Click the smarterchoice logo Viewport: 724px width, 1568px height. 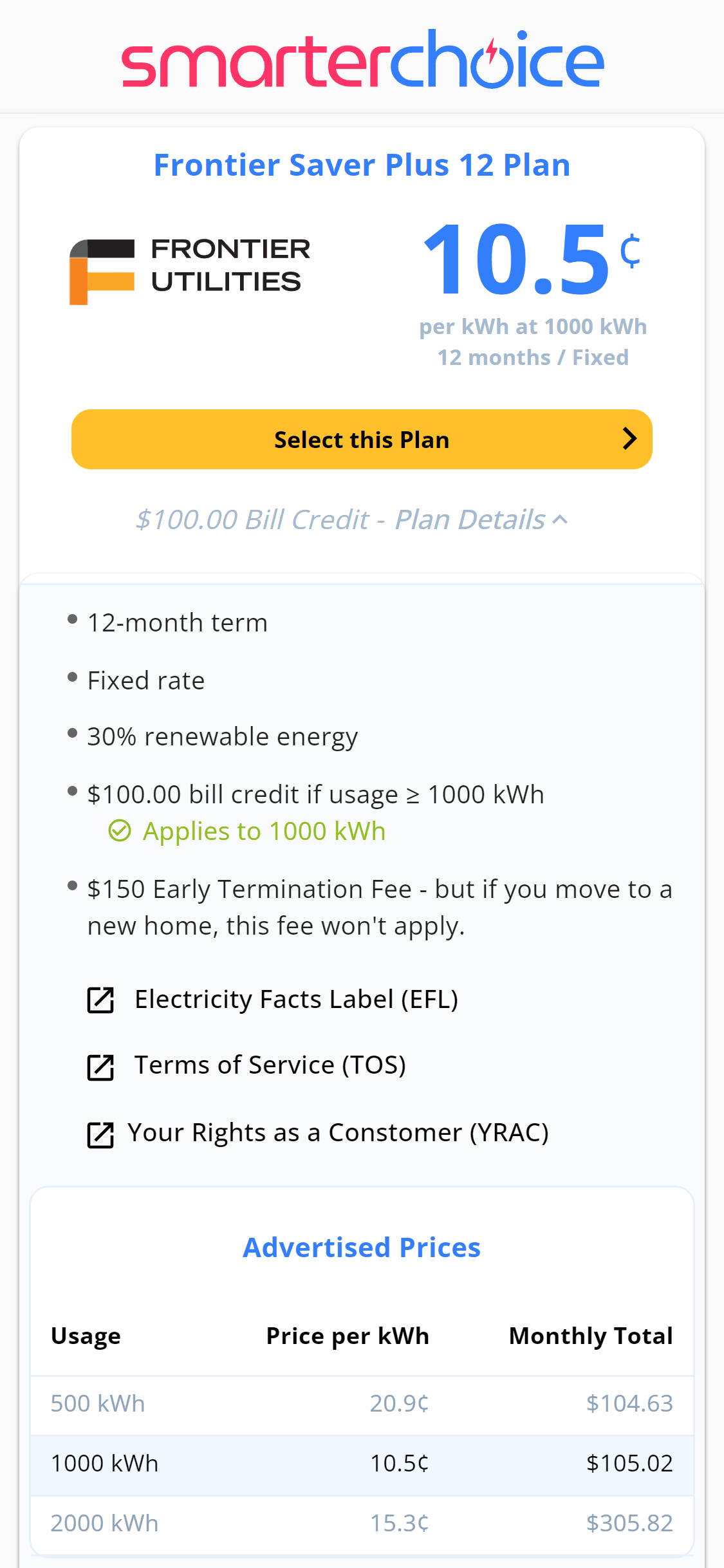[x=362, y=59]
